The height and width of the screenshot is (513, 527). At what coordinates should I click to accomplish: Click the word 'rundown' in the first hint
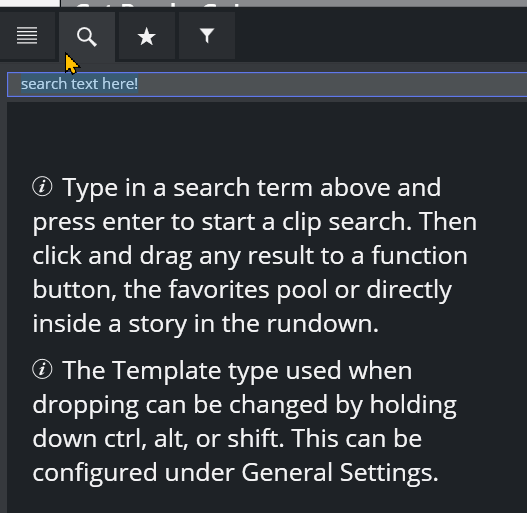(323, 324)
